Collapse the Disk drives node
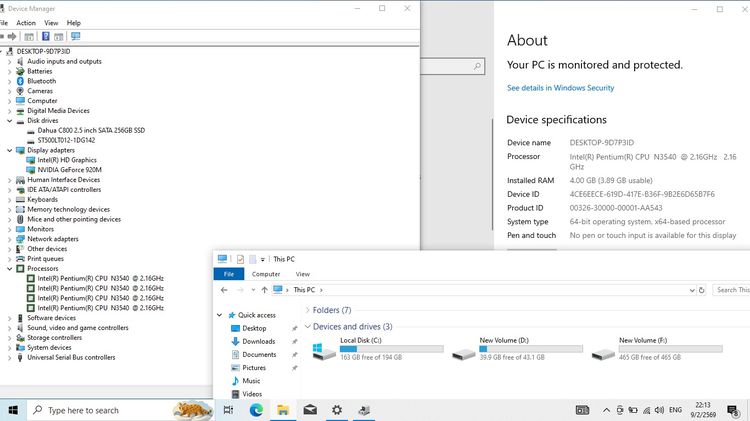The height and width of the screenshot is (421, 750). click(x=9, y=121)
